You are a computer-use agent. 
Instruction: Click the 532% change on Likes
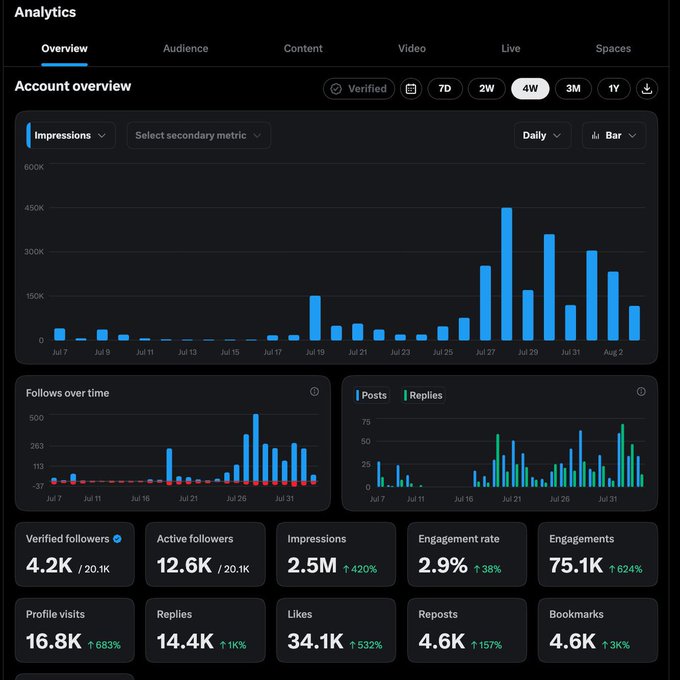(x=366, y=645)
